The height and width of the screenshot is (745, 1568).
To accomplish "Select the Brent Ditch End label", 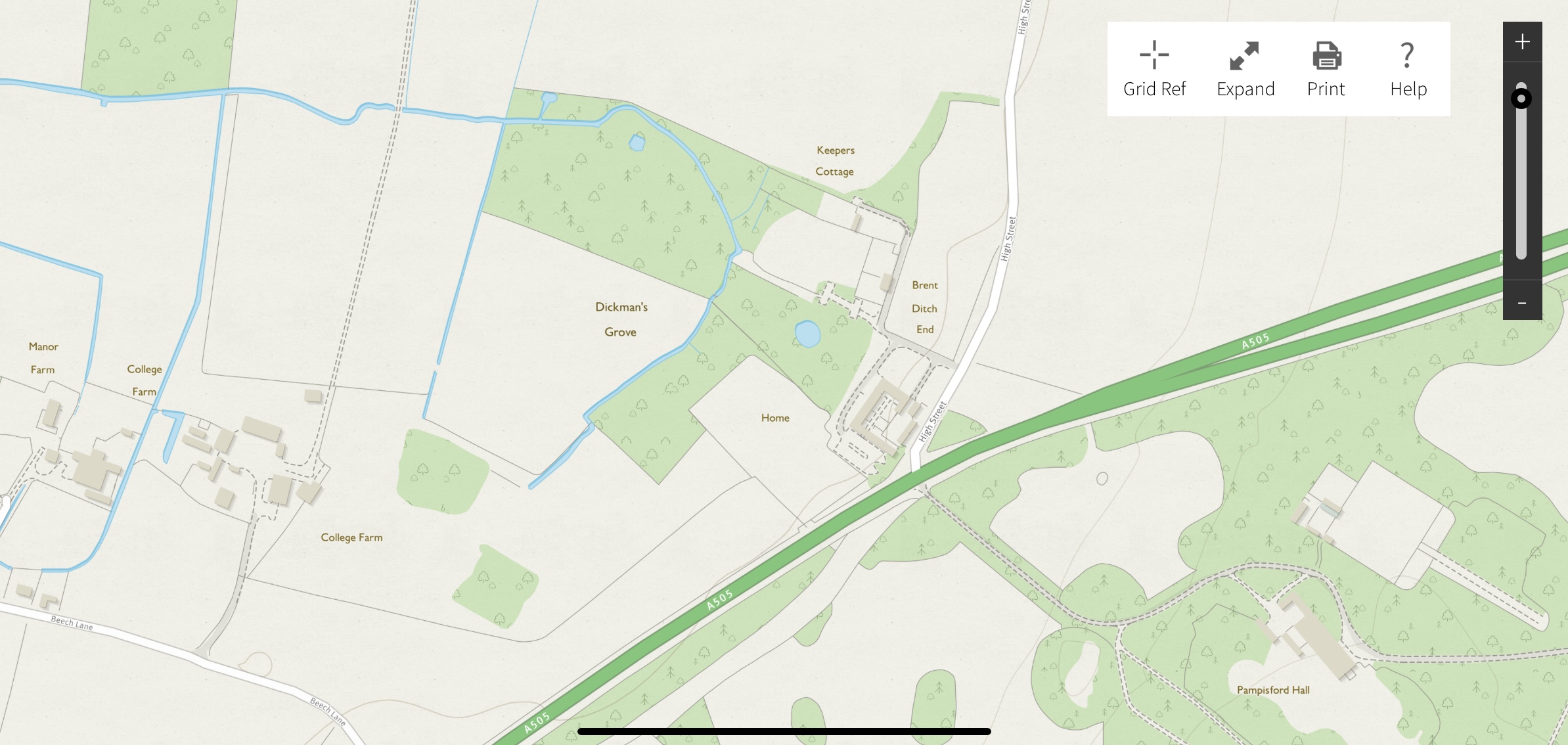I will pyautogui.click(x=925, y=307).
